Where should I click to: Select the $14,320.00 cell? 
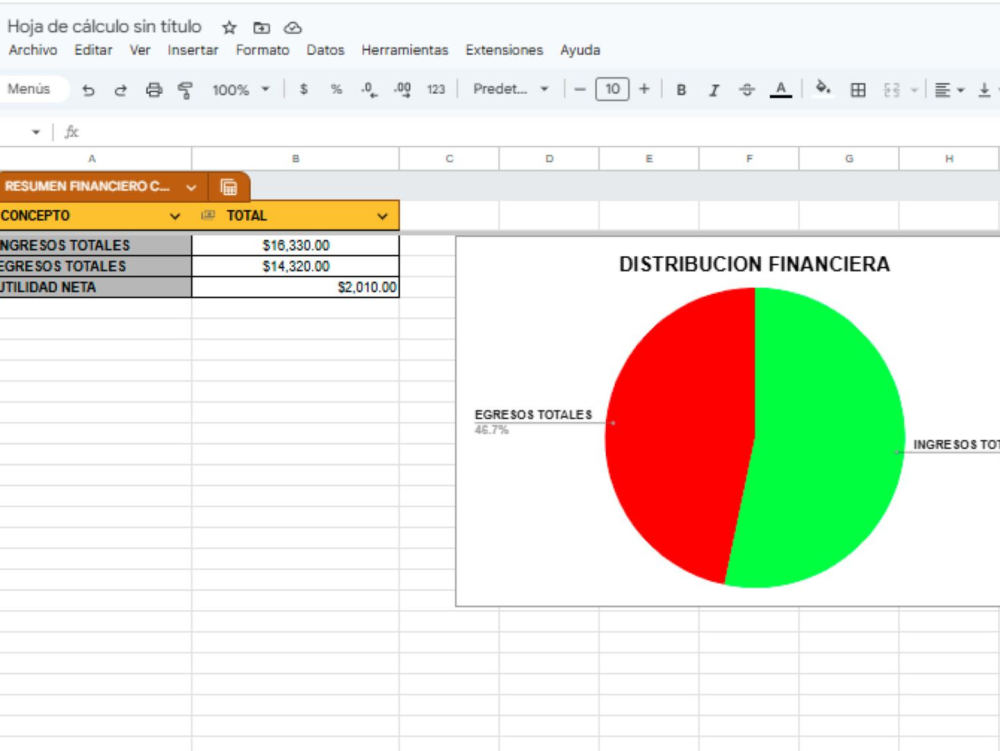pos(295,266)
